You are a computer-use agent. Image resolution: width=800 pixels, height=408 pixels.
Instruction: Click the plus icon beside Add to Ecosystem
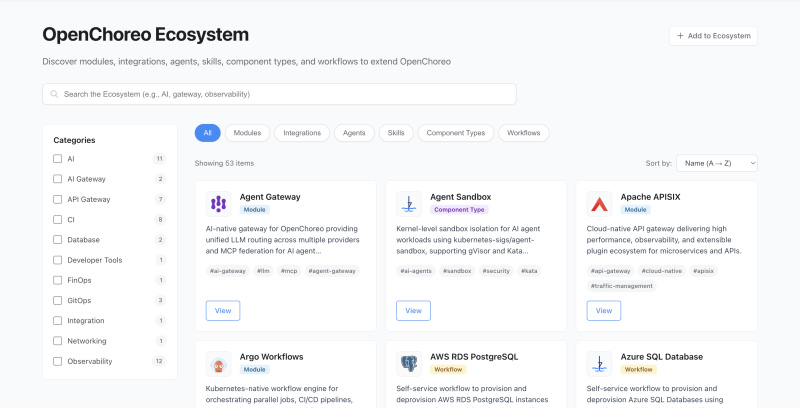[x=680, y=36]
